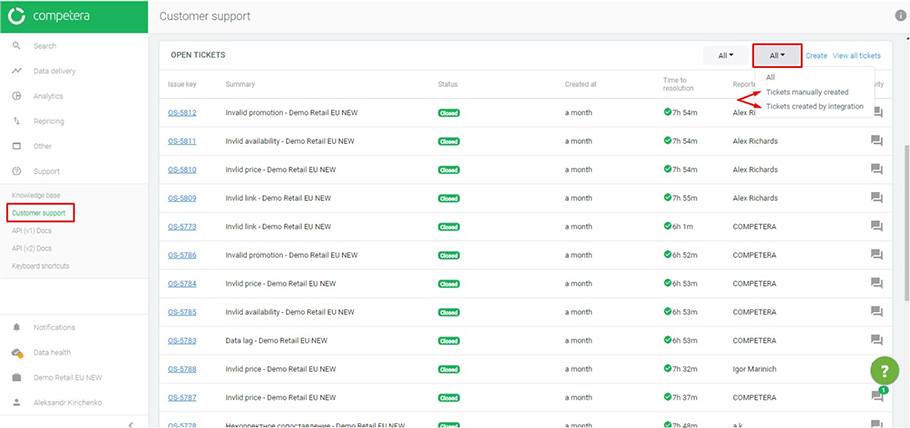The height and width of the screenshot is (428, 910).
Task: Open ticket OS-5809
Action: point(182,198)
